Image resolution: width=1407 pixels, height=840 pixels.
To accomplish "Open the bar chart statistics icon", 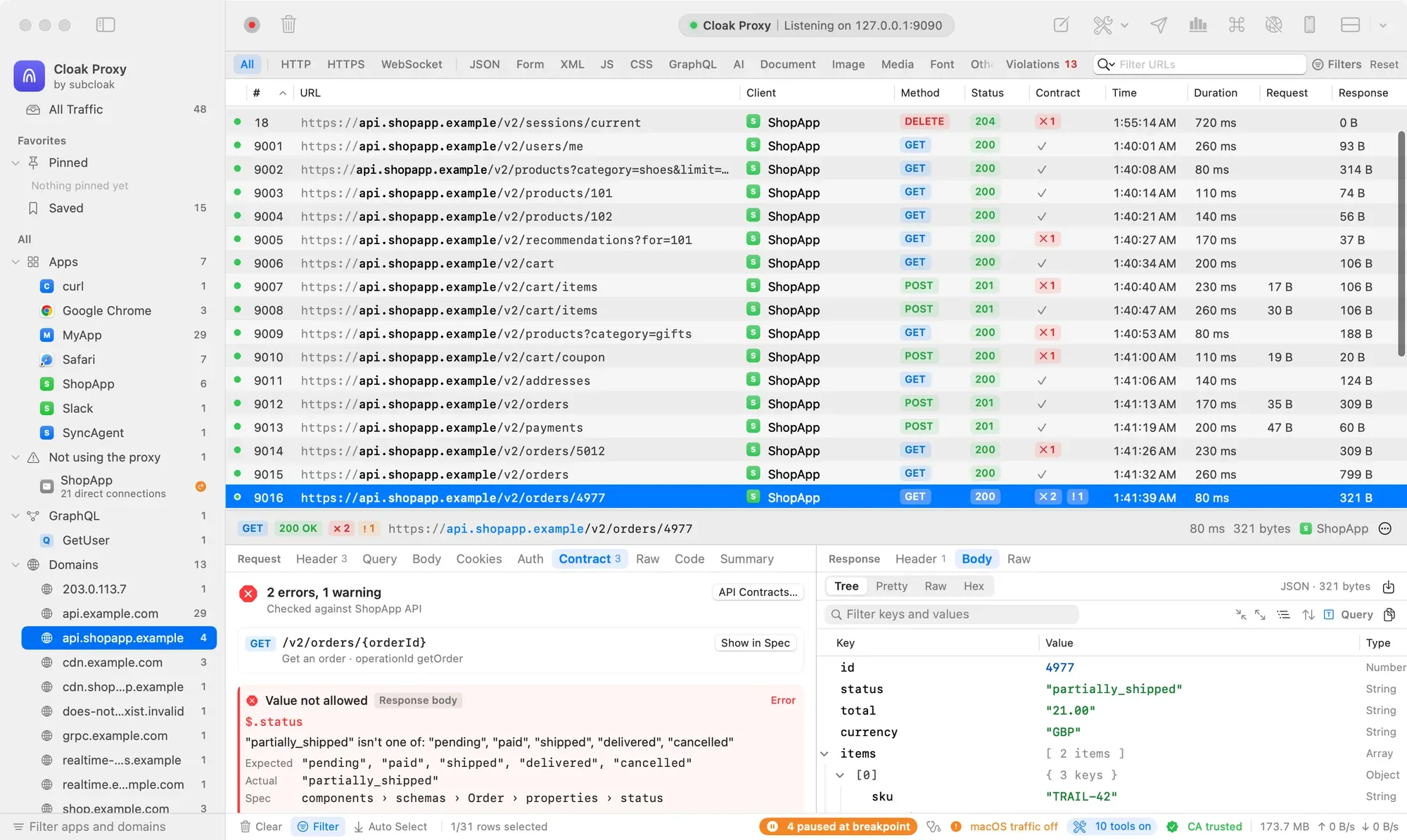I will pos(1197,25).
